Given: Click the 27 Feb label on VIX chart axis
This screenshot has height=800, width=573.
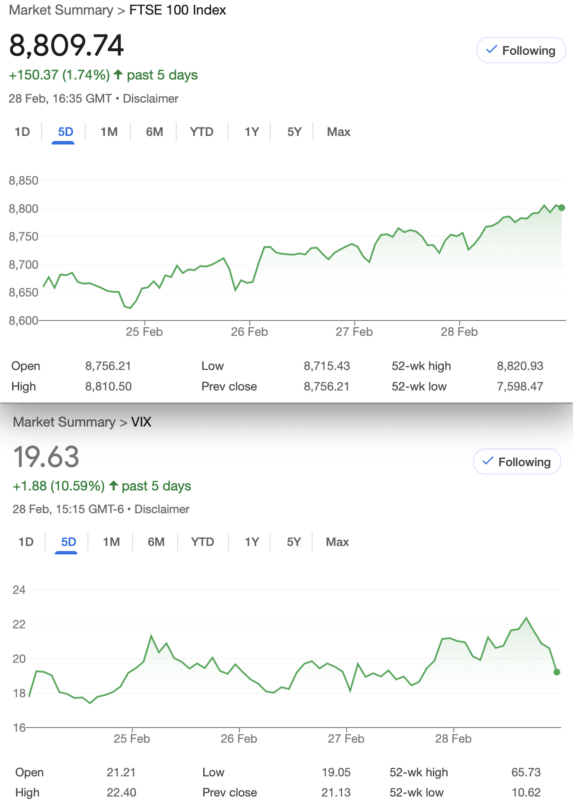Looking at the screenshot, I should coord(346,739).
